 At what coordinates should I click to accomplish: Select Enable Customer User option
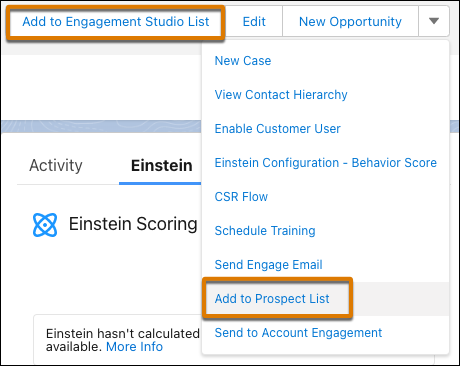pyautogui.click(x=278, y=129)
